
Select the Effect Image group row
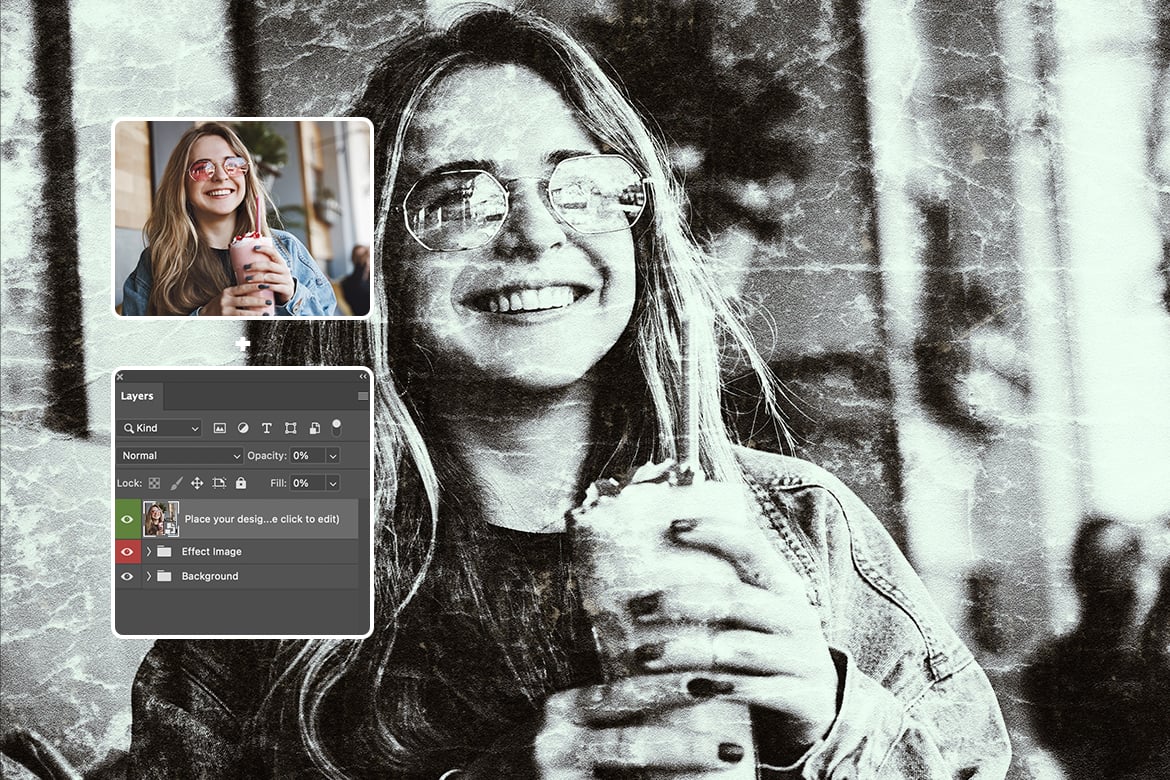point(237,552)
